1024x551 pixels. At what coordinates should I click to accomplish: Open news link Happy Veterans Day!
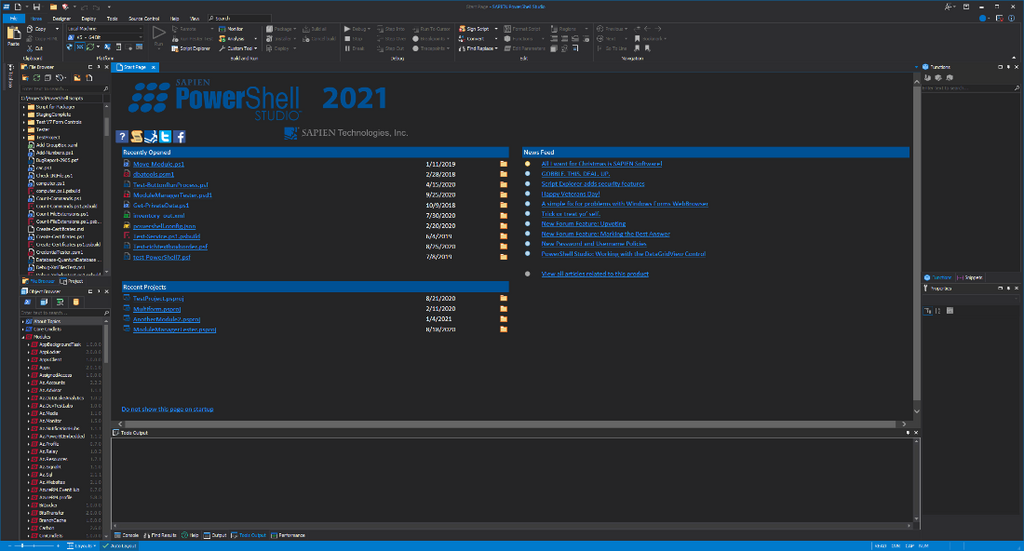point(570,194)
